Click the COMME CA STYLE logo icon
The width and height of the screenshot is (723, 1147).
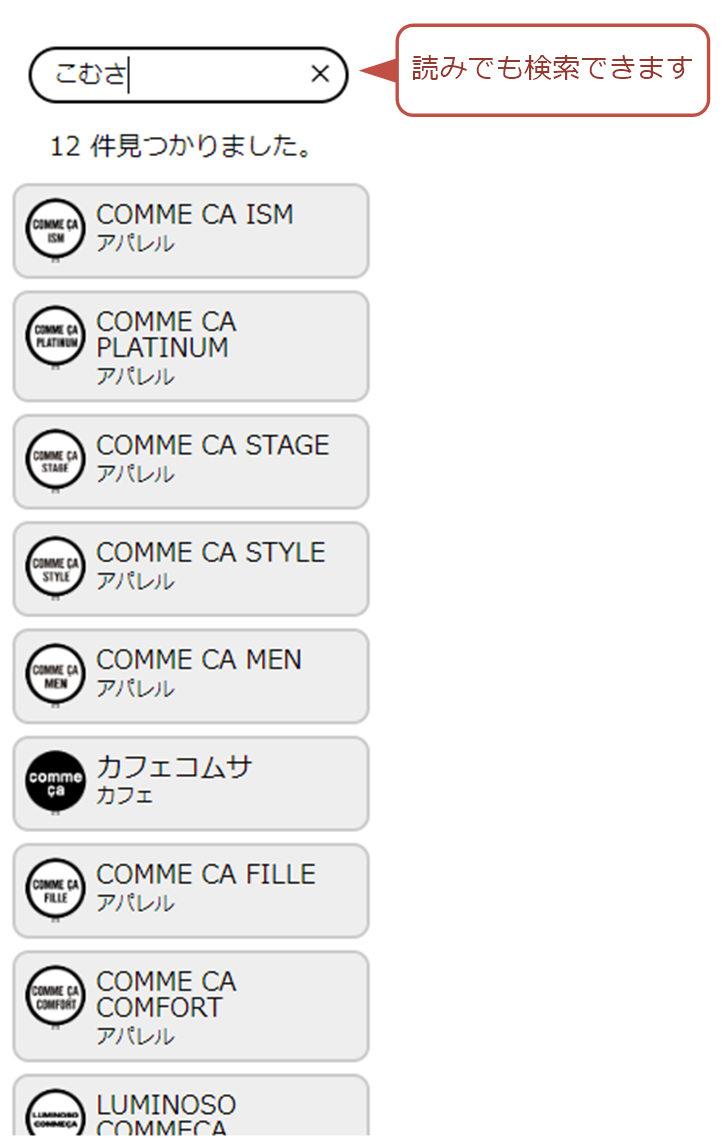click(56, 567)
